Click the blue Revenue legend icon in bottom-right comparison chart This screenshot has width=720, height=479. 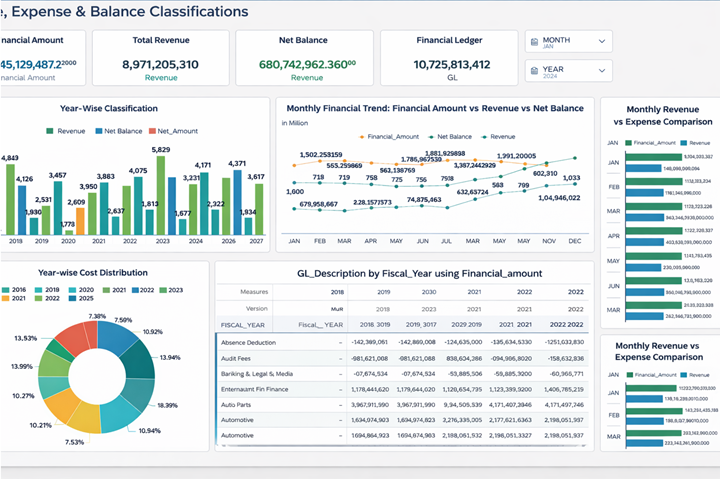point(683,374)
